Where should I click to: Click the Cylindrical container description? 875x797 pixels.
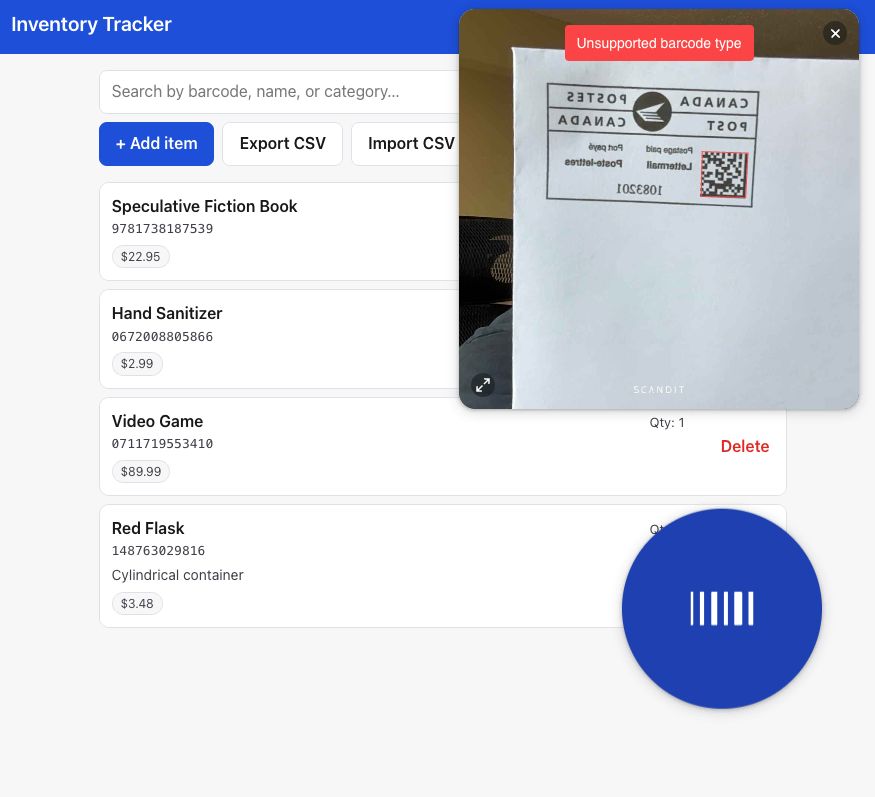point(177,575)
